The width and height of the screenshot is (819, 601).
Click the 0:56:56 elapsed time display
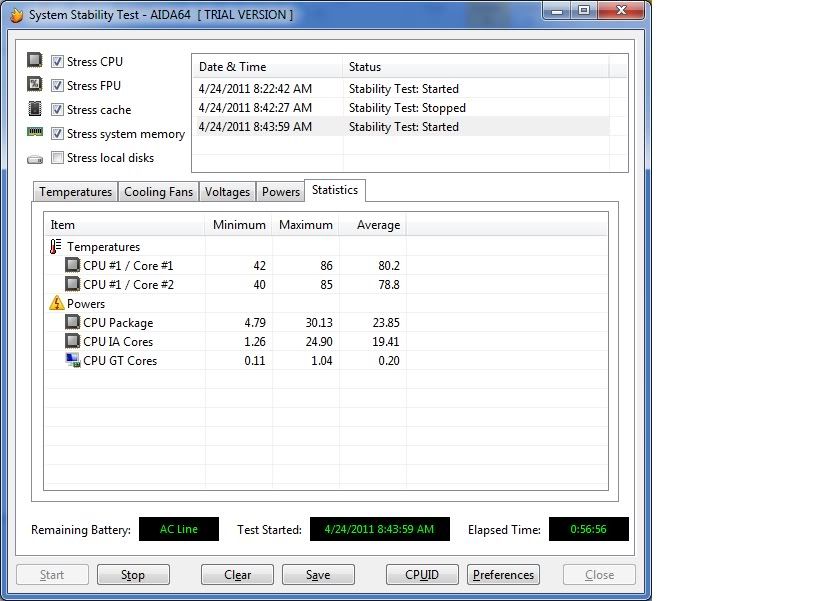pyautogui.click(x=589, y=529)
